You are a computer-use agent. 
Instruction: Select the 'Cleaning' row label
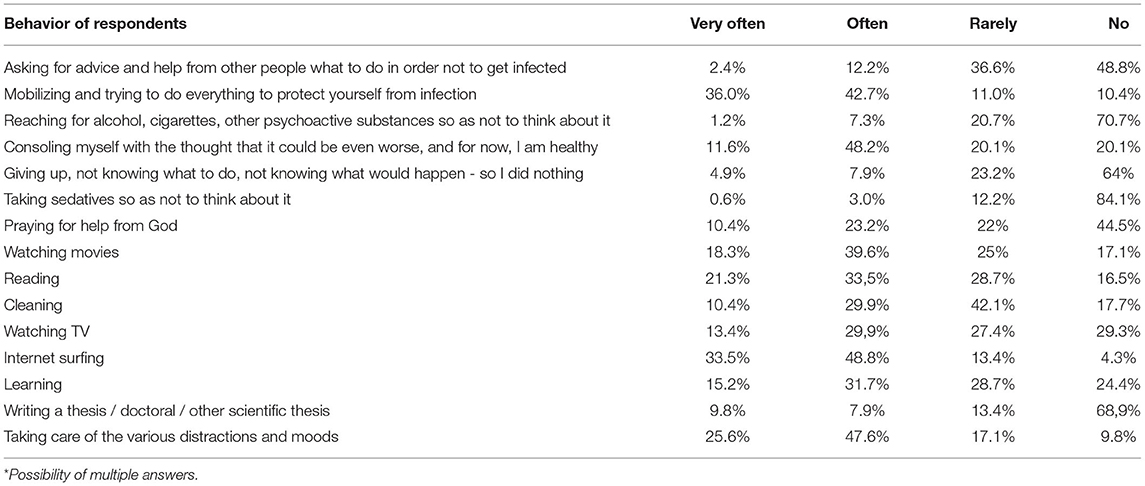31,305
